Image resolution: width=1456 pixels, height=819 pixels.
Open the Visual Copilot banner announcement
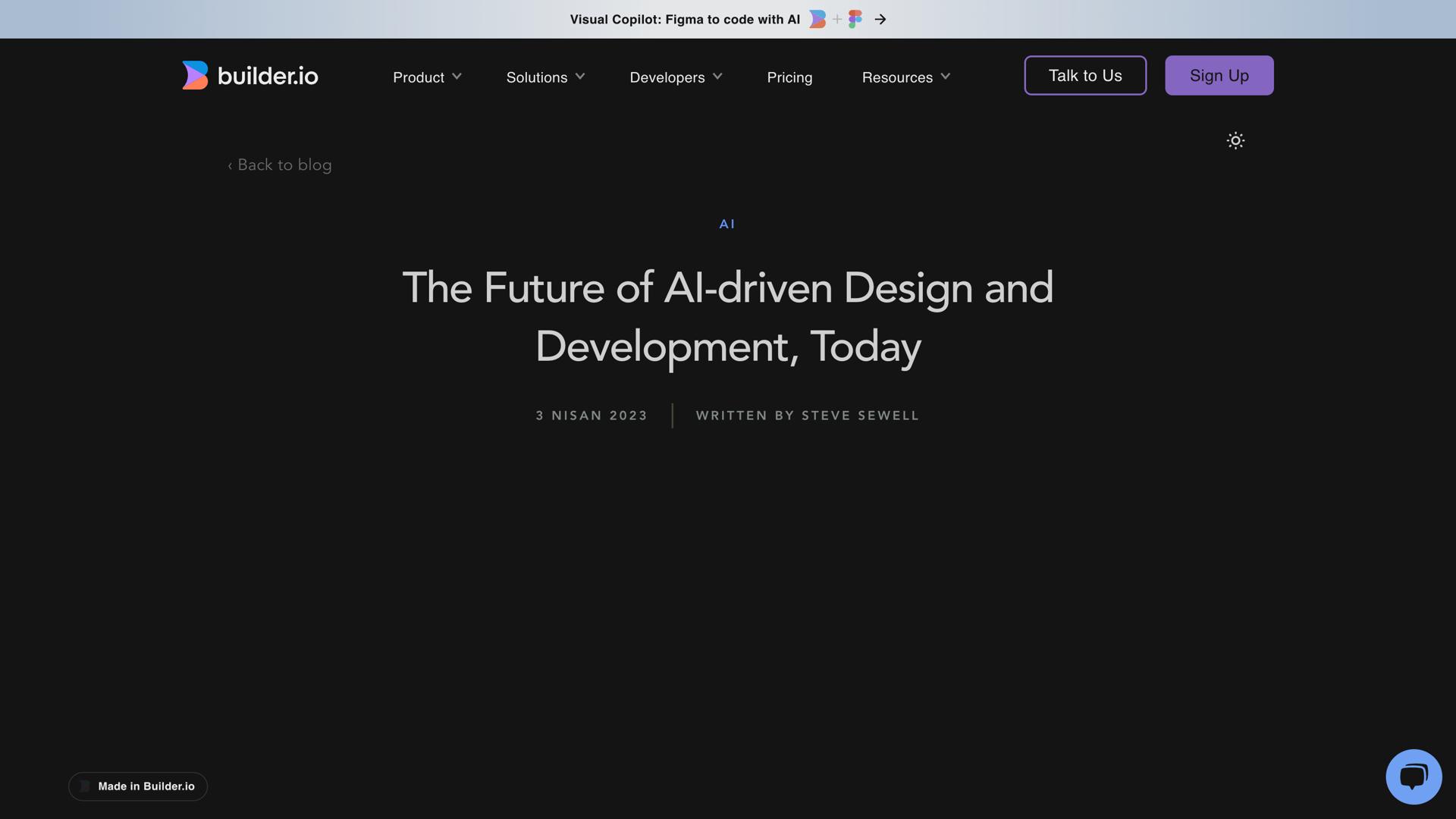point(685,19)
